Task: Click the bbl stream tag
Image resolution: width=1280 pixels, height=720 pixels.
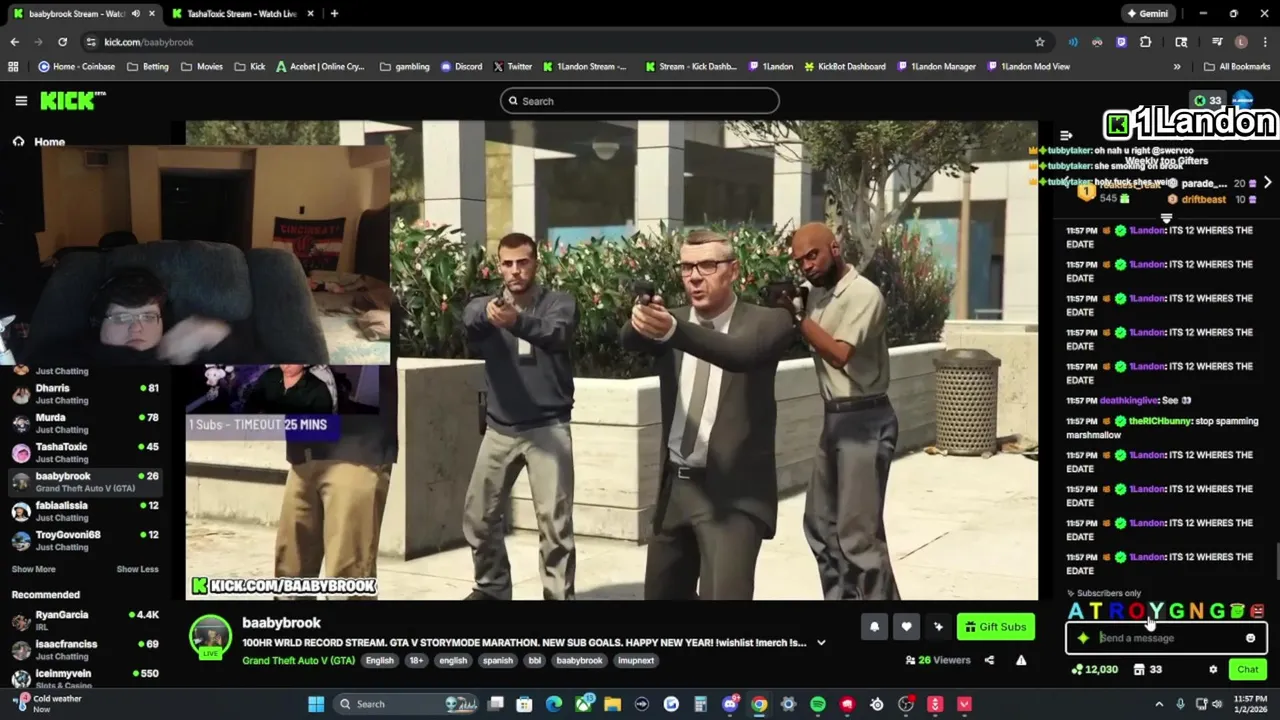Action: 535,661
